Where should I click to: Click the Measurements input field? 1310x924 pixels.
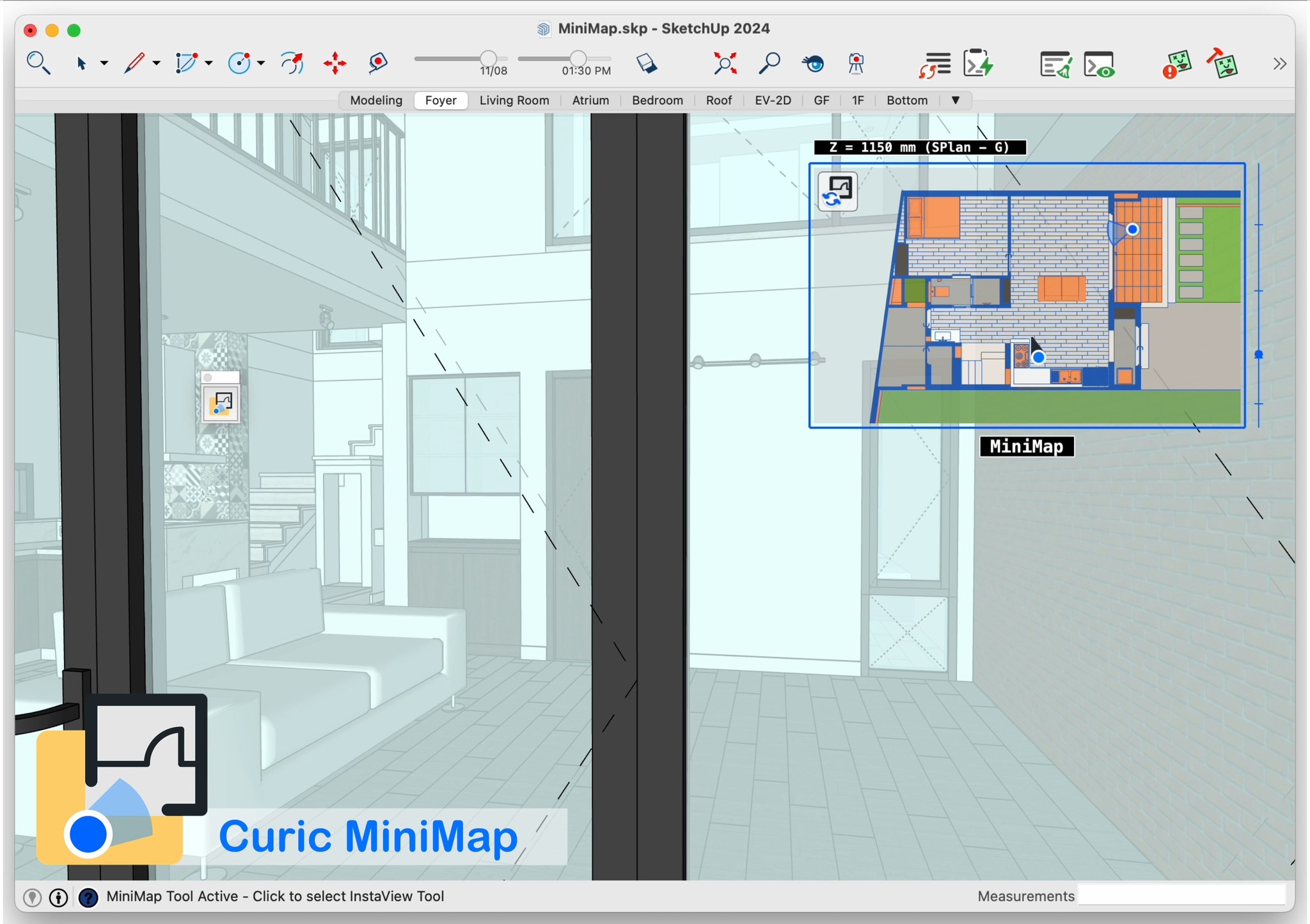tap(1181, 895)
